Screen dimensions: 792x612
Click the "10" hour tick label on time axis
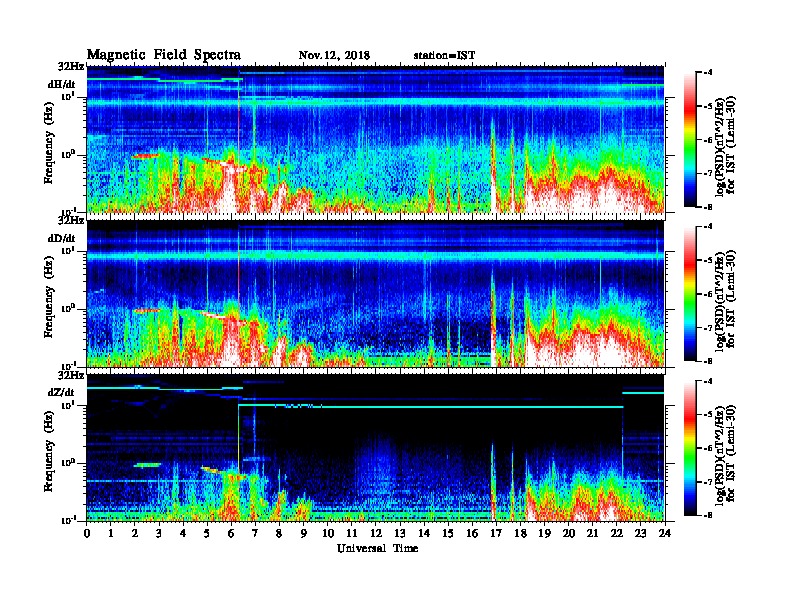click(328, 533)
